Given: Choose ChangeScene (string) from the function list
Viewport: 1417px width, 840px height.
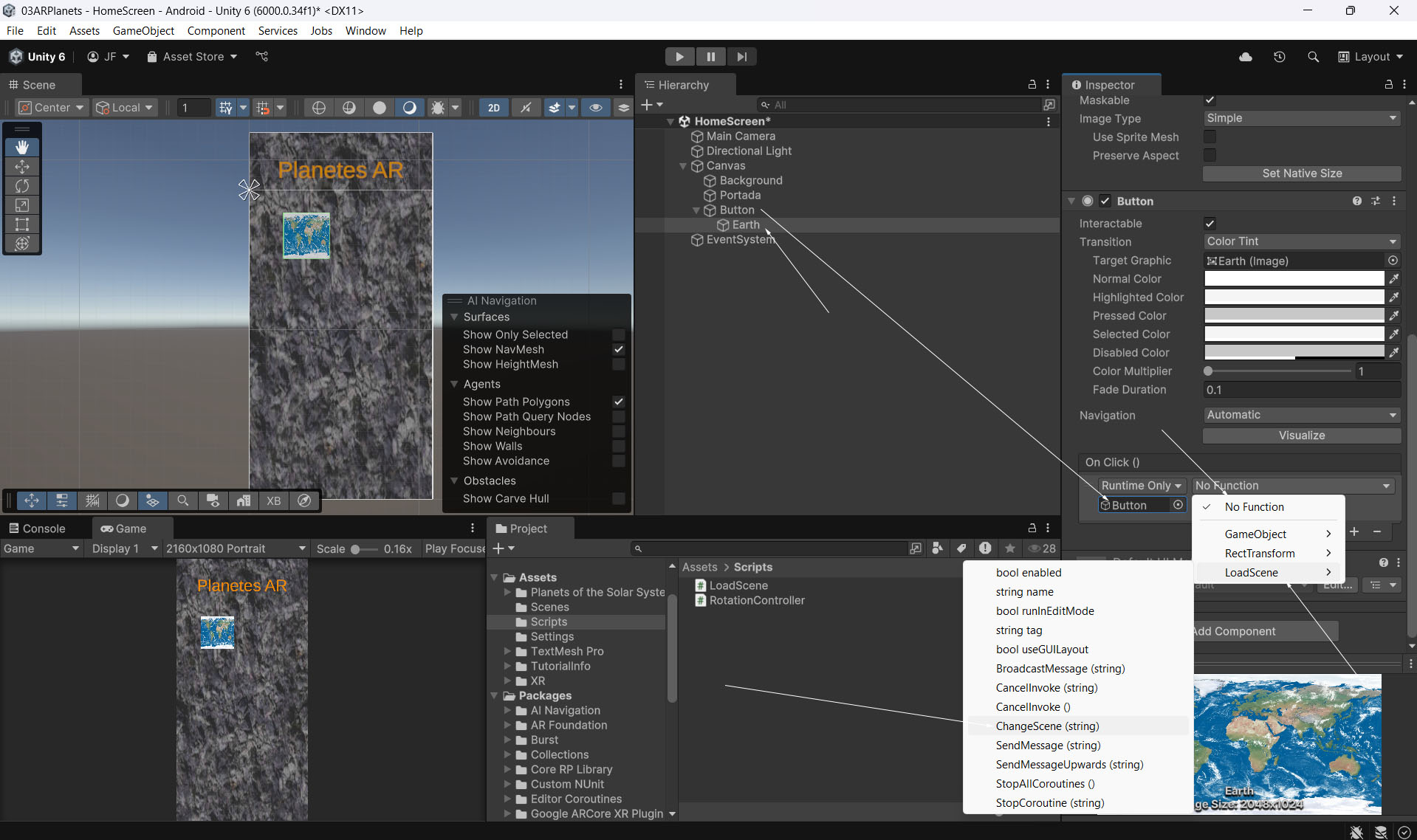Looking at the screenshot, I should coord(1047,726).
